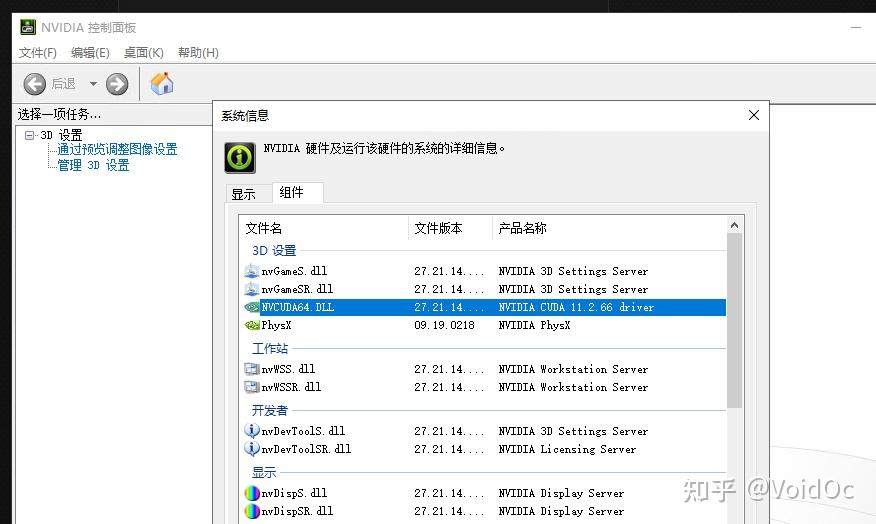Click the nvGameS.dll file icon
This screenshot has width=876, height=524.
(252, 271)
